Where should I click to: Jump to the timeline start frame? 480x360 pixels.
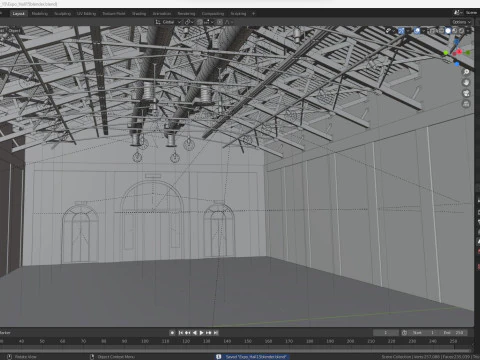[x=181, y=333]
